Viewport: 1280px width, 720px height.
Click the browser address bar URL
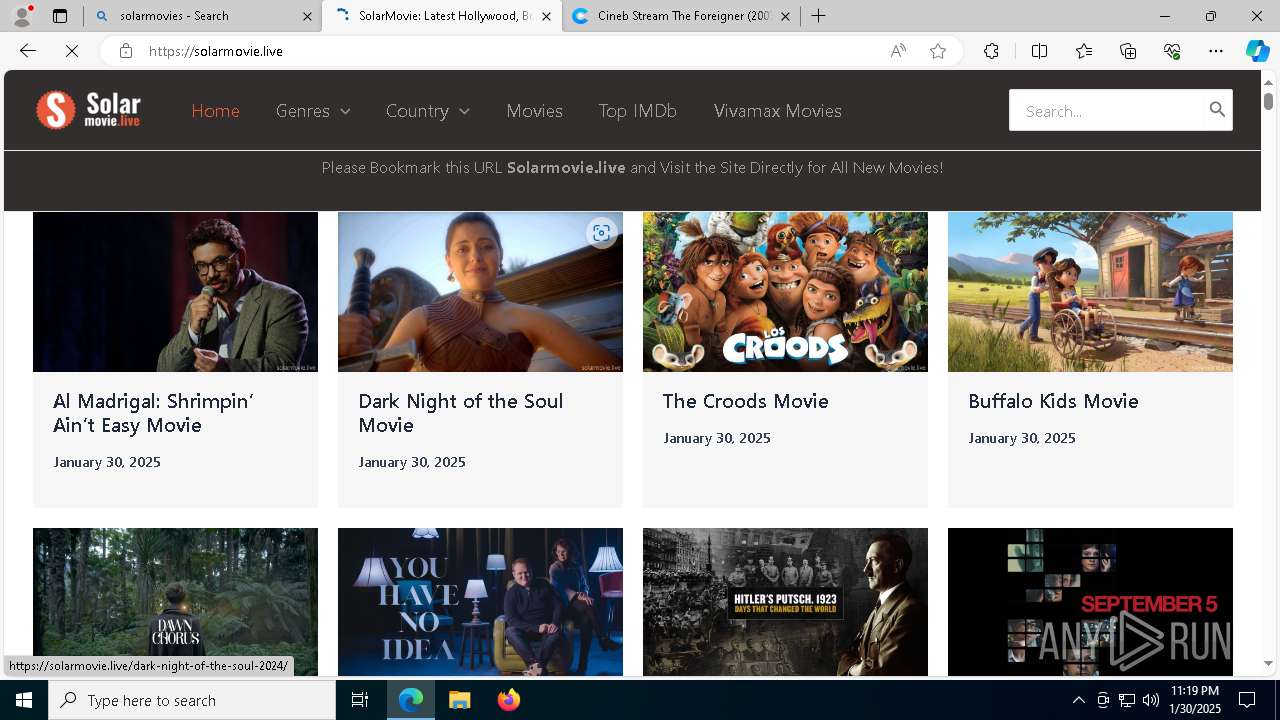216,51
